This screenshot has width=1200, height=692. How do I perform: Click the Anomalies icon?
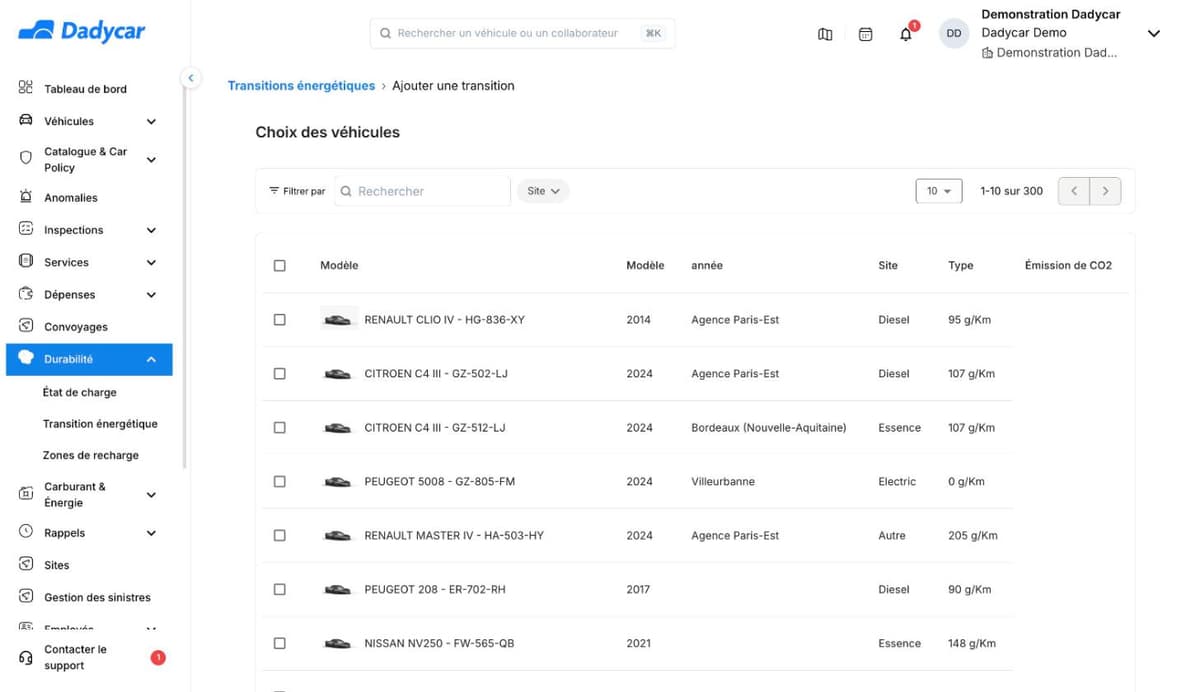[26, 197]
